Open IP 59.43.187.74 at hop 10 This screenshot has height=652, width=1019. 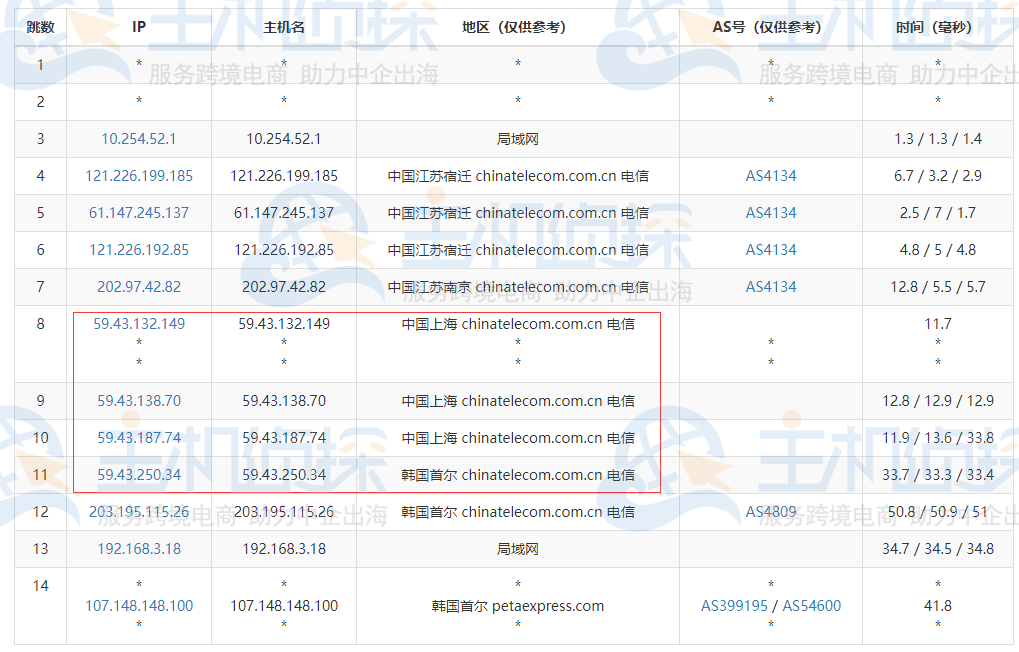(138, 437)
